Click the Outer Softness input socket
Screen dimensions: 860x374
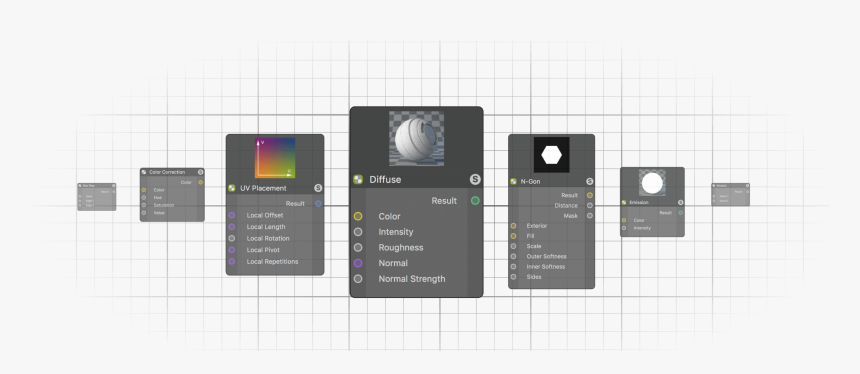point(513,256)
